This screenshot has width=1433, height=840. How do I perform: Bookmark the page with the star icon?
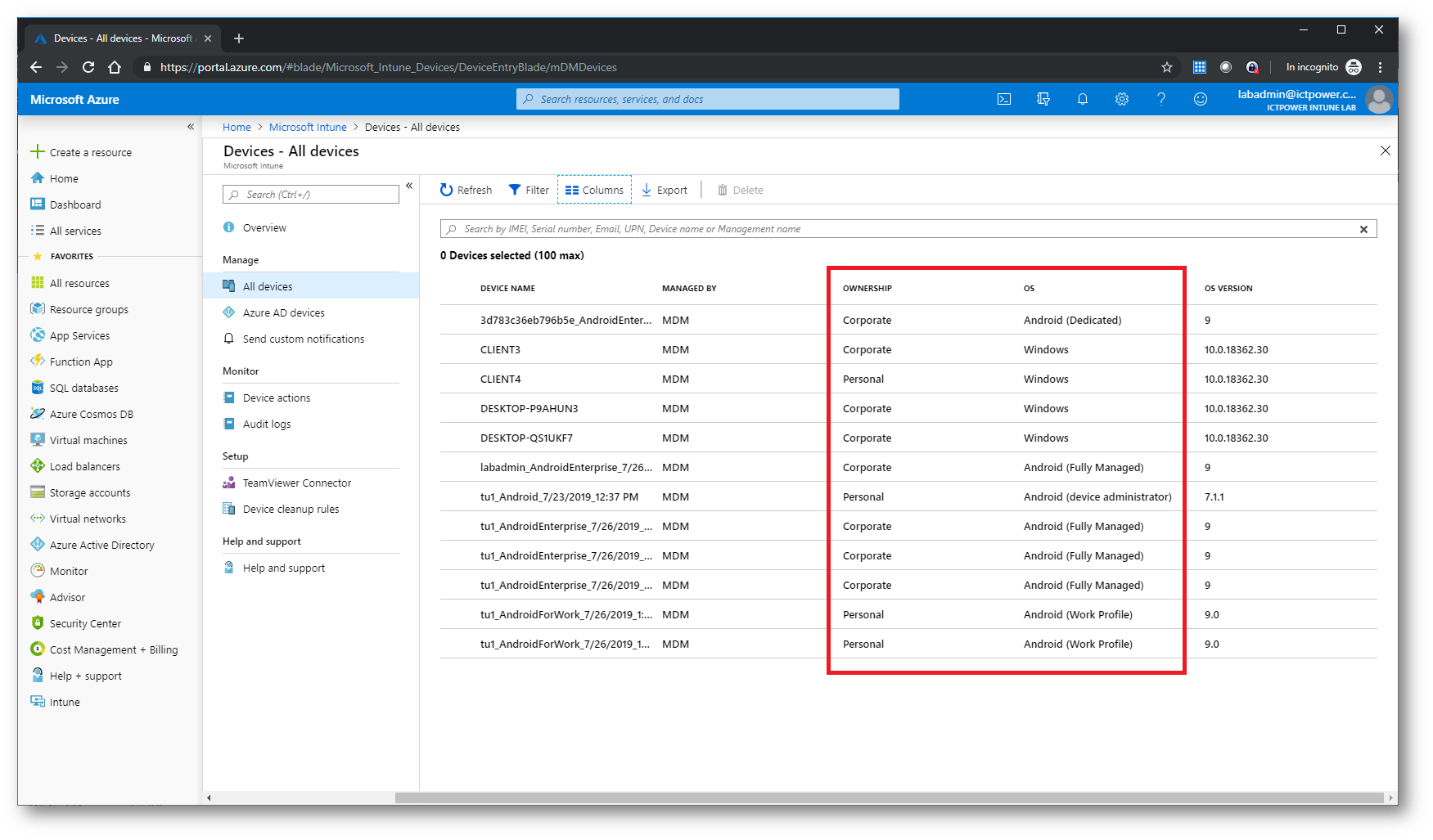(x=1167, y=67)
